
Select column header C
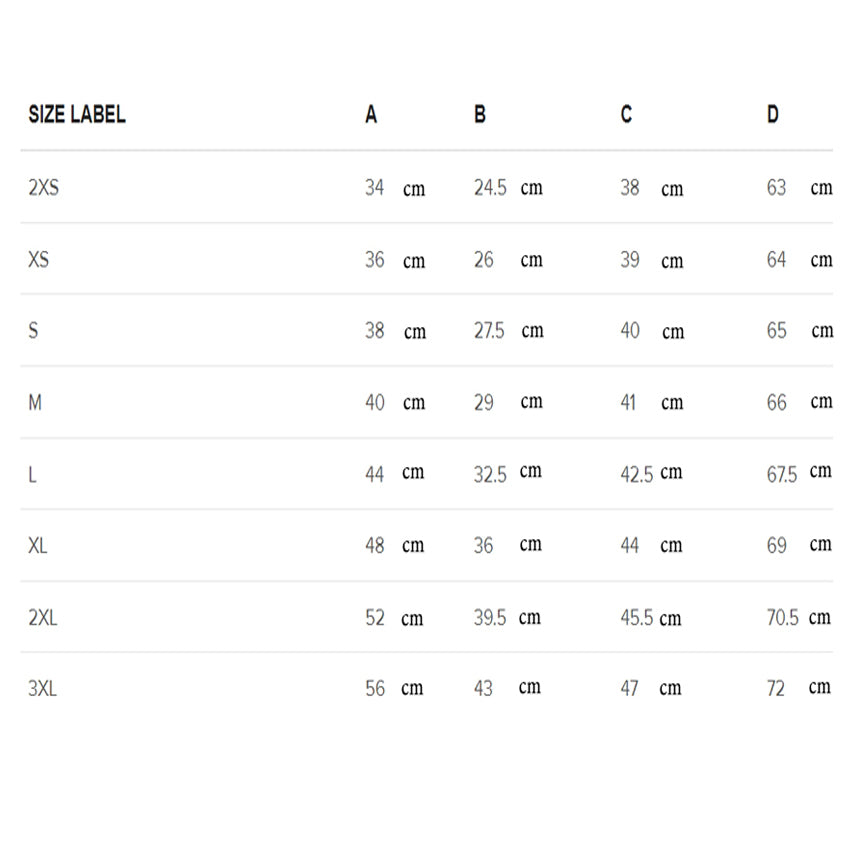click(626, 114)
